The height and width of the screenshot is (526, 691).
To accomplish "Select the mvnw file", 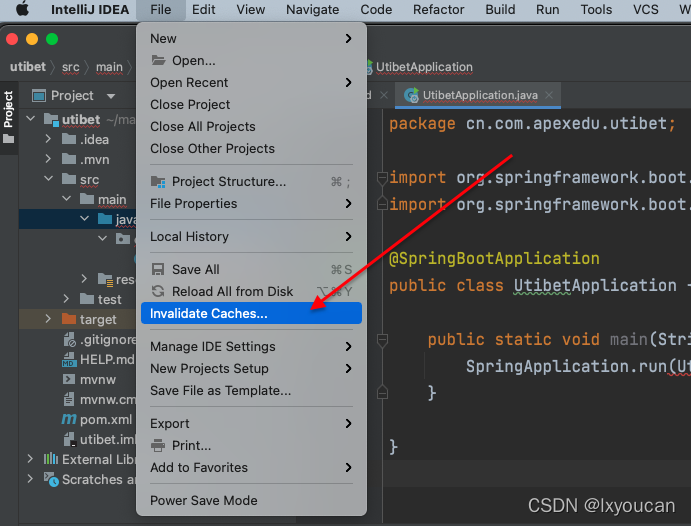I will click(x=89, y=380).
